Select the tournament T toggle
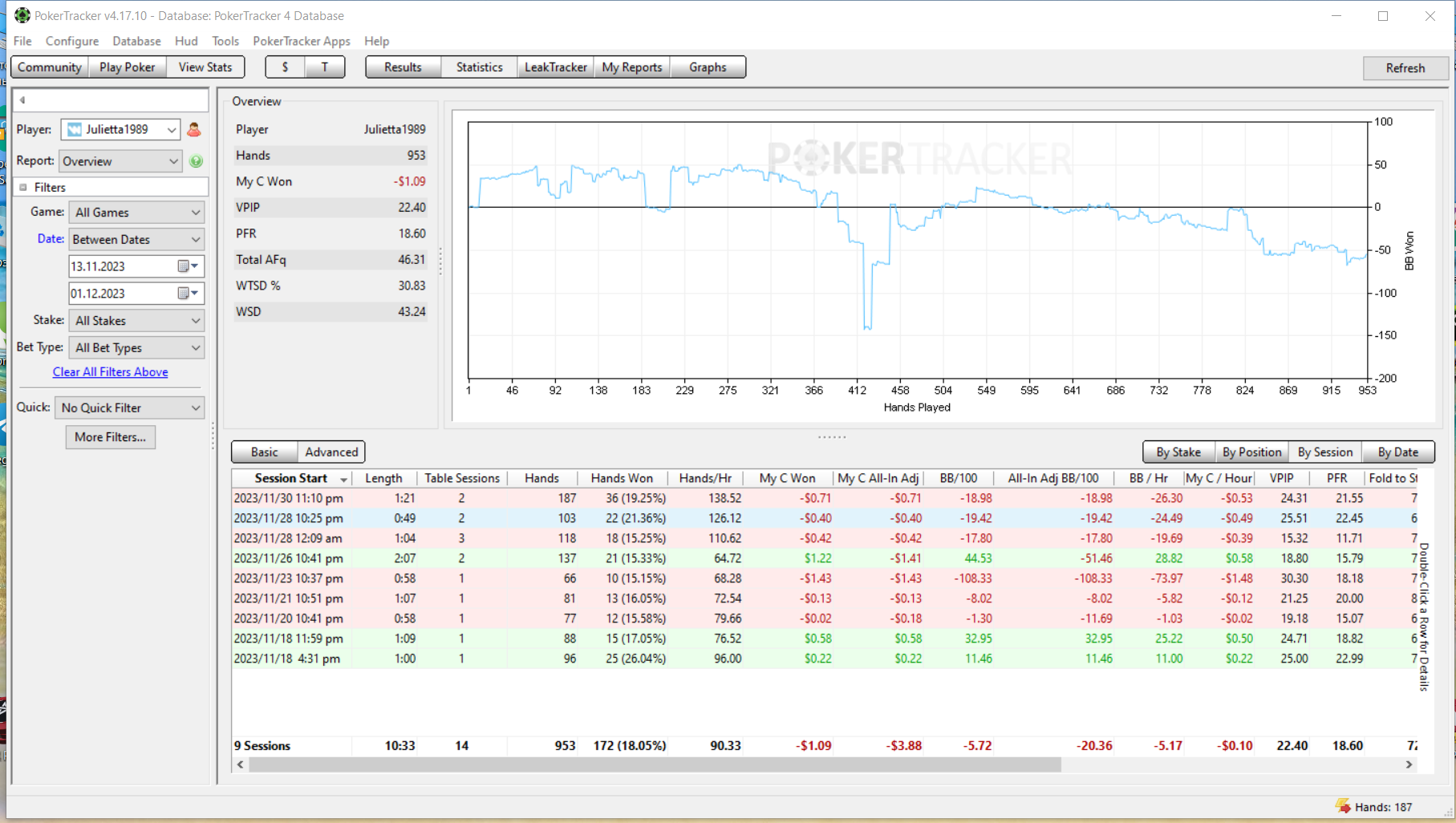1456x823 pixels. pos(325,67)
